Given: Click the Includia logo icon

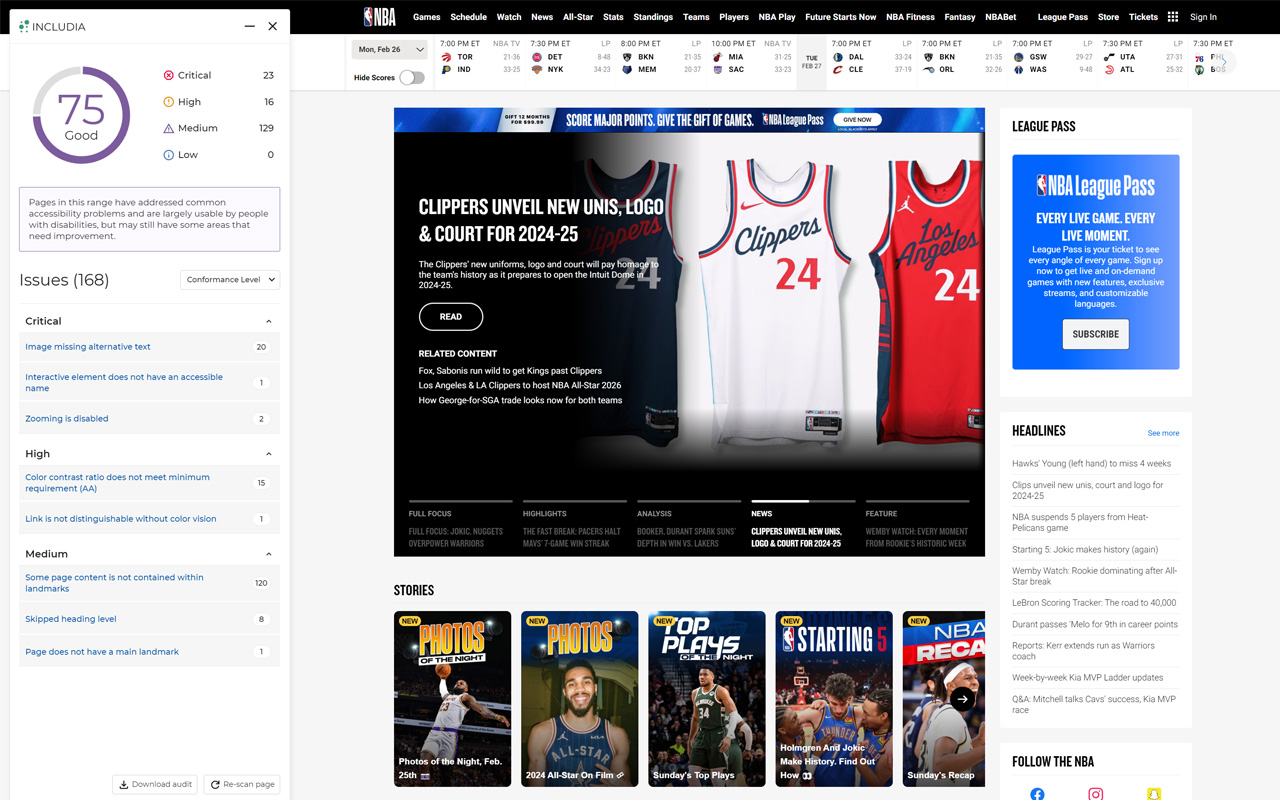Looking at the screenshot, I should [x=24, y=26].
